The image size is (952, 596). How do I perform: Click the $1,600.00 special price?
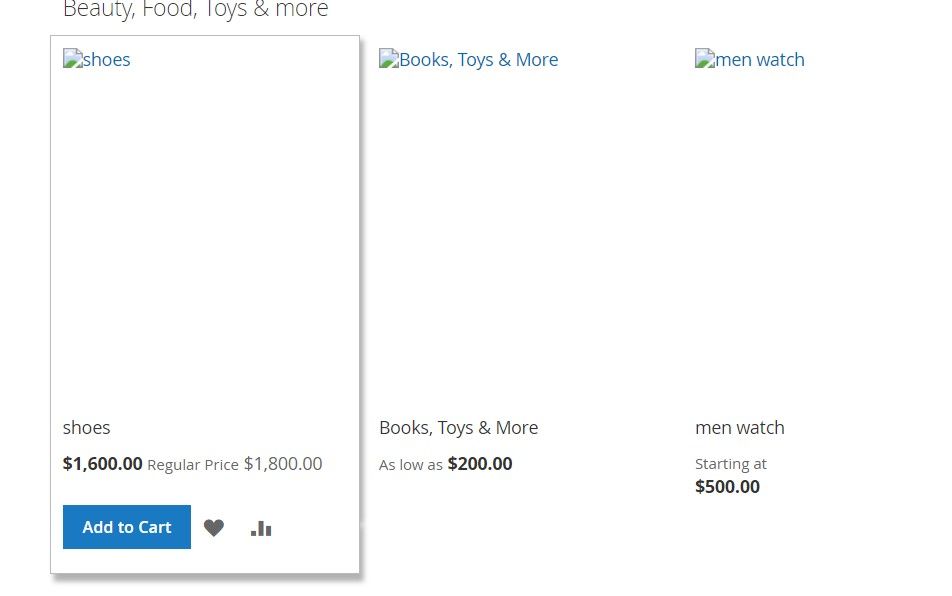pyautogui.click(x=102, y=464)
